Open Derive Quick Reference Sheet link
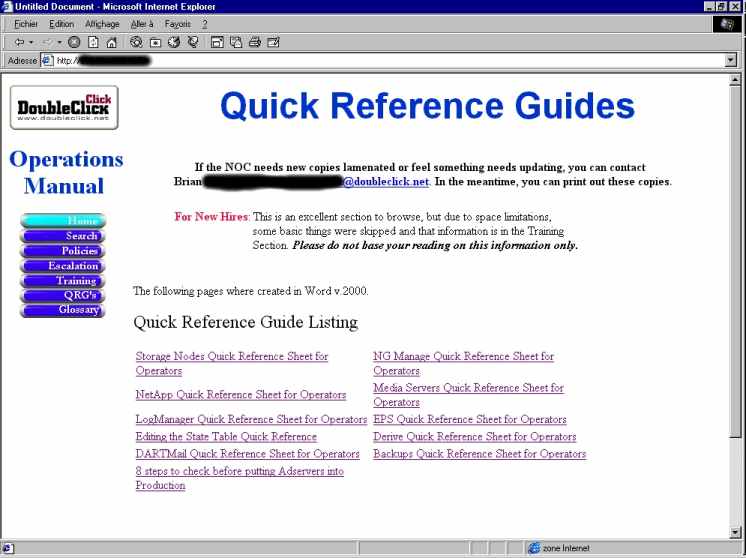Viewport: 746px width, 558px height. 474,437
